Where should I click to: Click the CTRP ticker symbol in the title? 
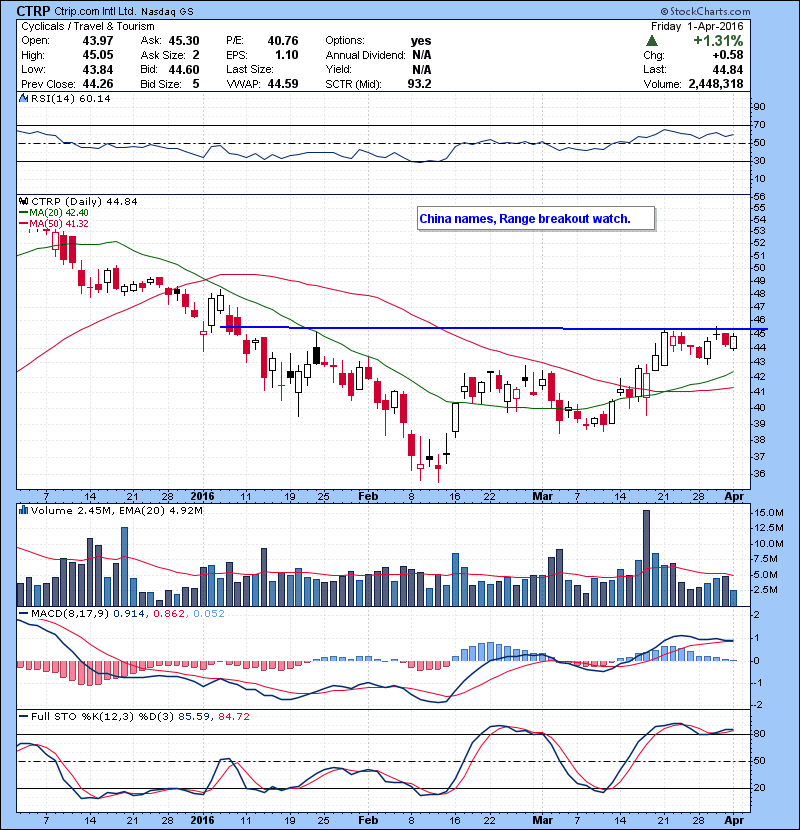[33, 11]
